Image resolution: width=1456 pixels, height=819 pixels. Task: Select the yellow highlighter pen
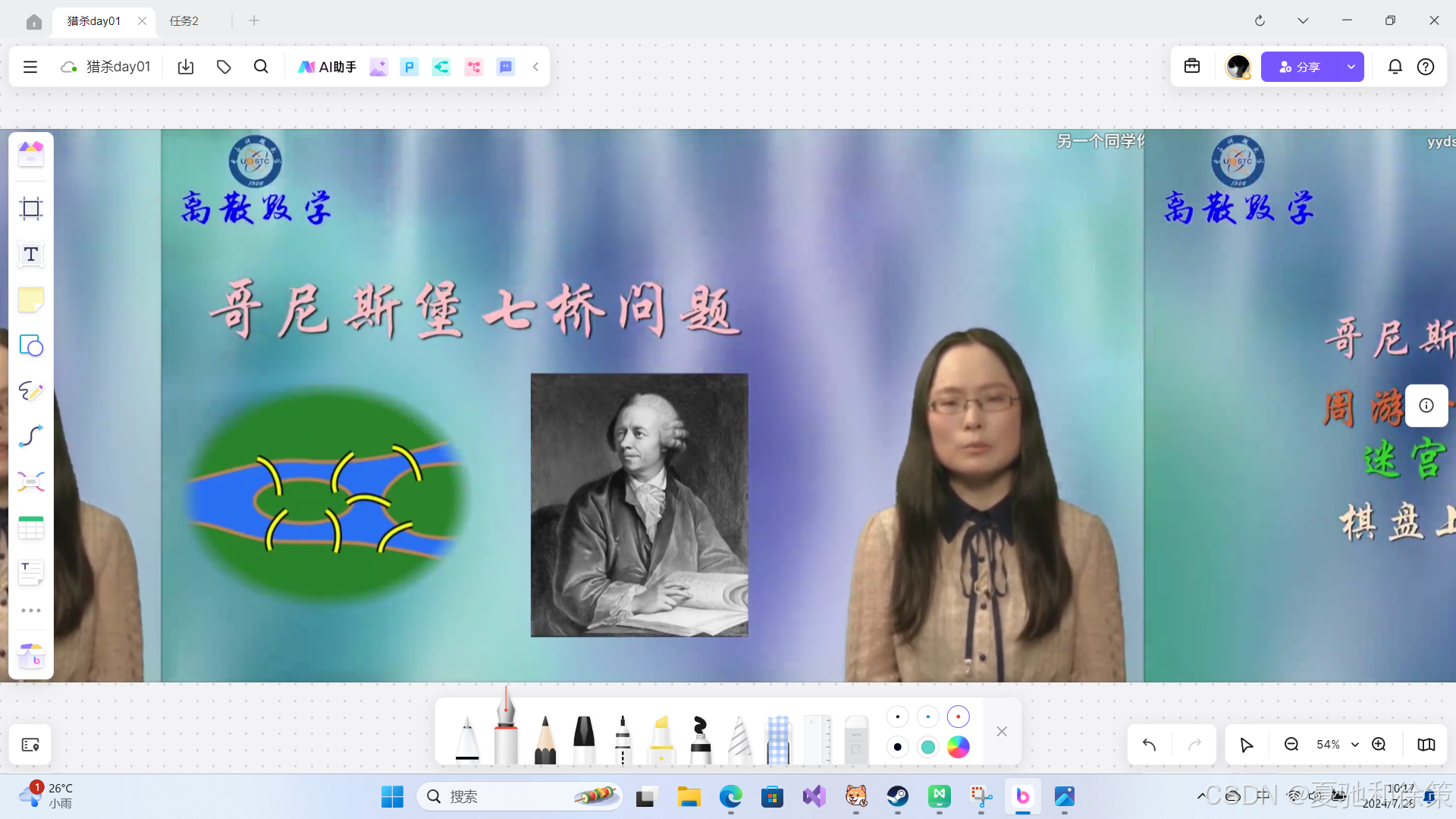click(661, 739)
